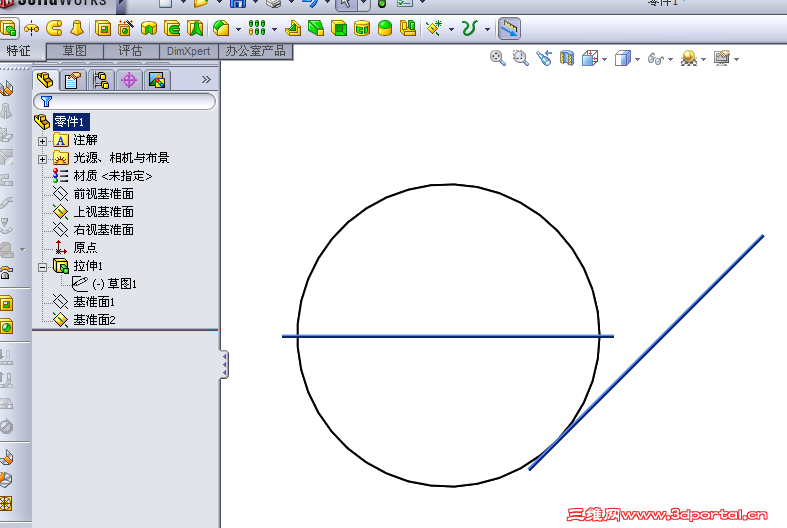
Task: Expand the 光源、相机与布景 node
Action: coord(43,159)
